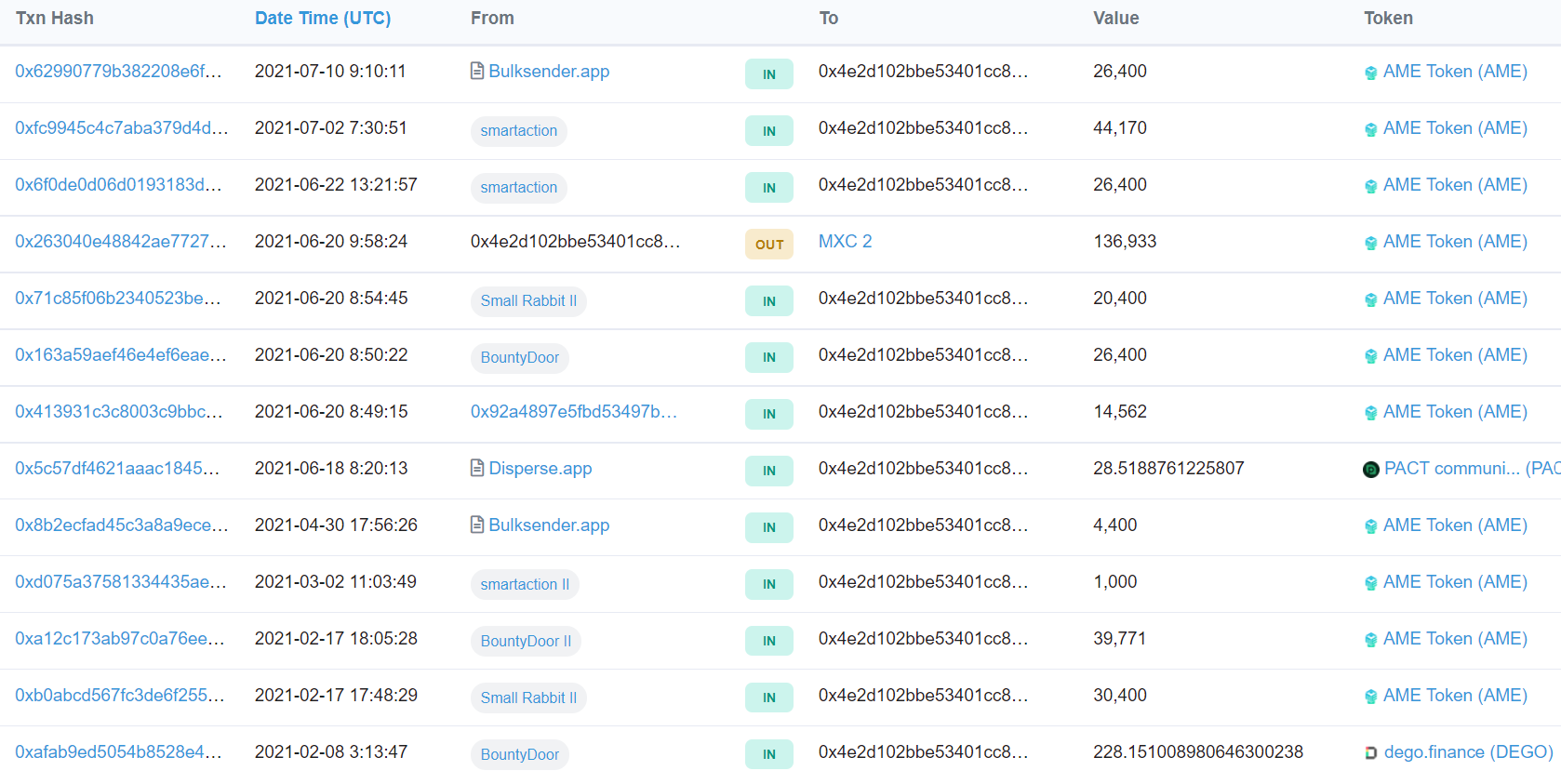
Task: Click AME token icon in 26,400 row dated 2021-07-10
Action: coord(1370,73)
